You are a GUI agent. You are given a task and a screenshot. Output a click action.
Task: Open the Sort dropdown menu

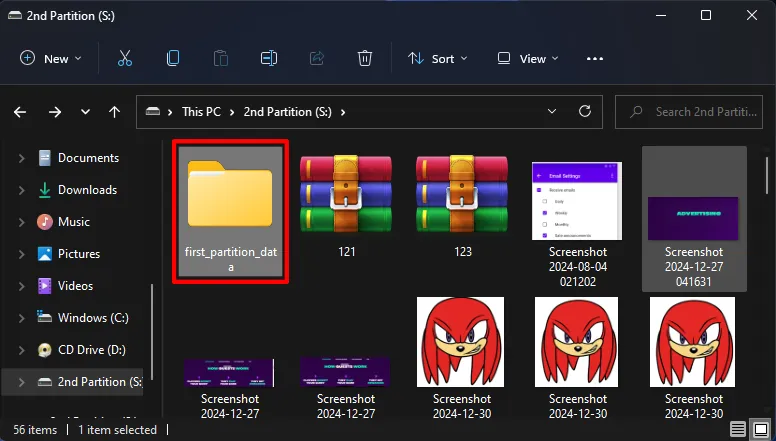[437, 58]
